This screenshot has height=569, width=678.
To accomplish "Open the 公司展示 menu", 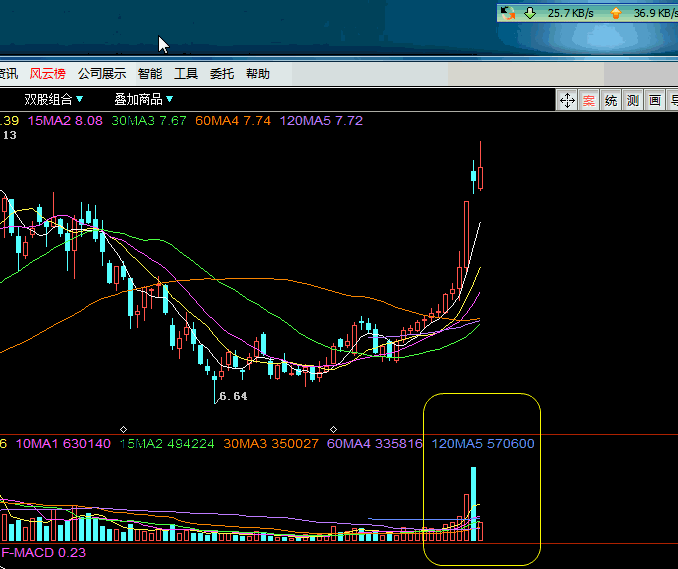I will click(102, 74).
